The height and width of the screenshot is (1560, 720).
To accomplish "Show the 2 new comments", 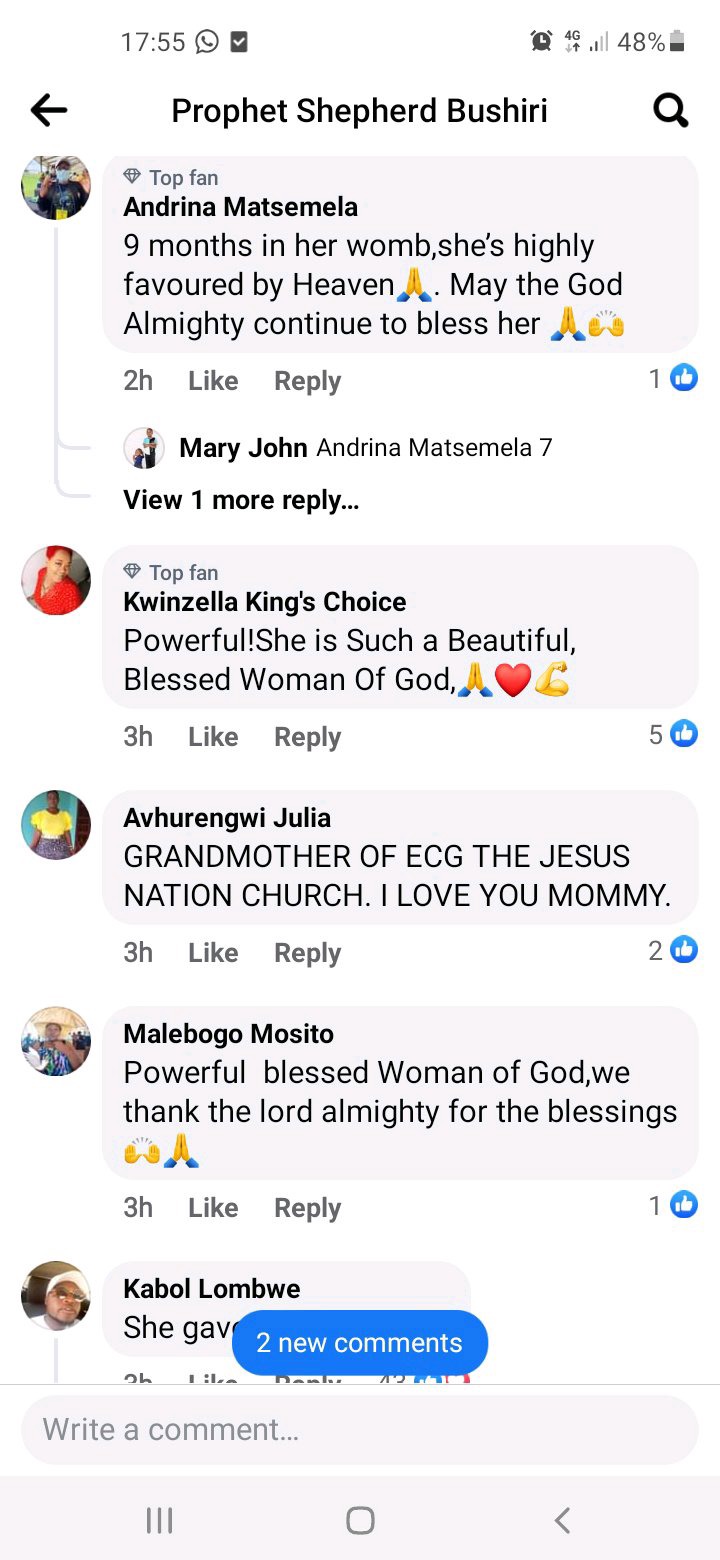I will (360, 1343).
